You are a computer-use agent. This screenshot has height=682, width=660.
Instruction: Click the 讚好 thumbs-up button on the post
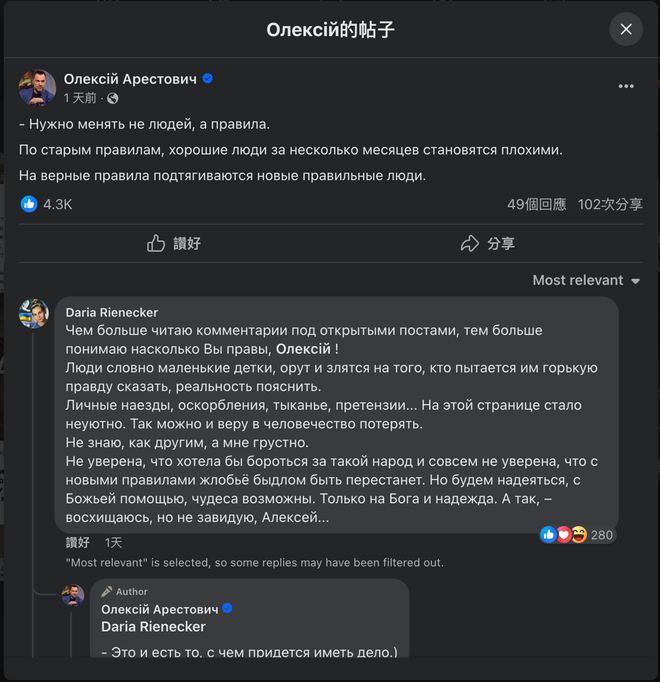[x=174, y=243]
